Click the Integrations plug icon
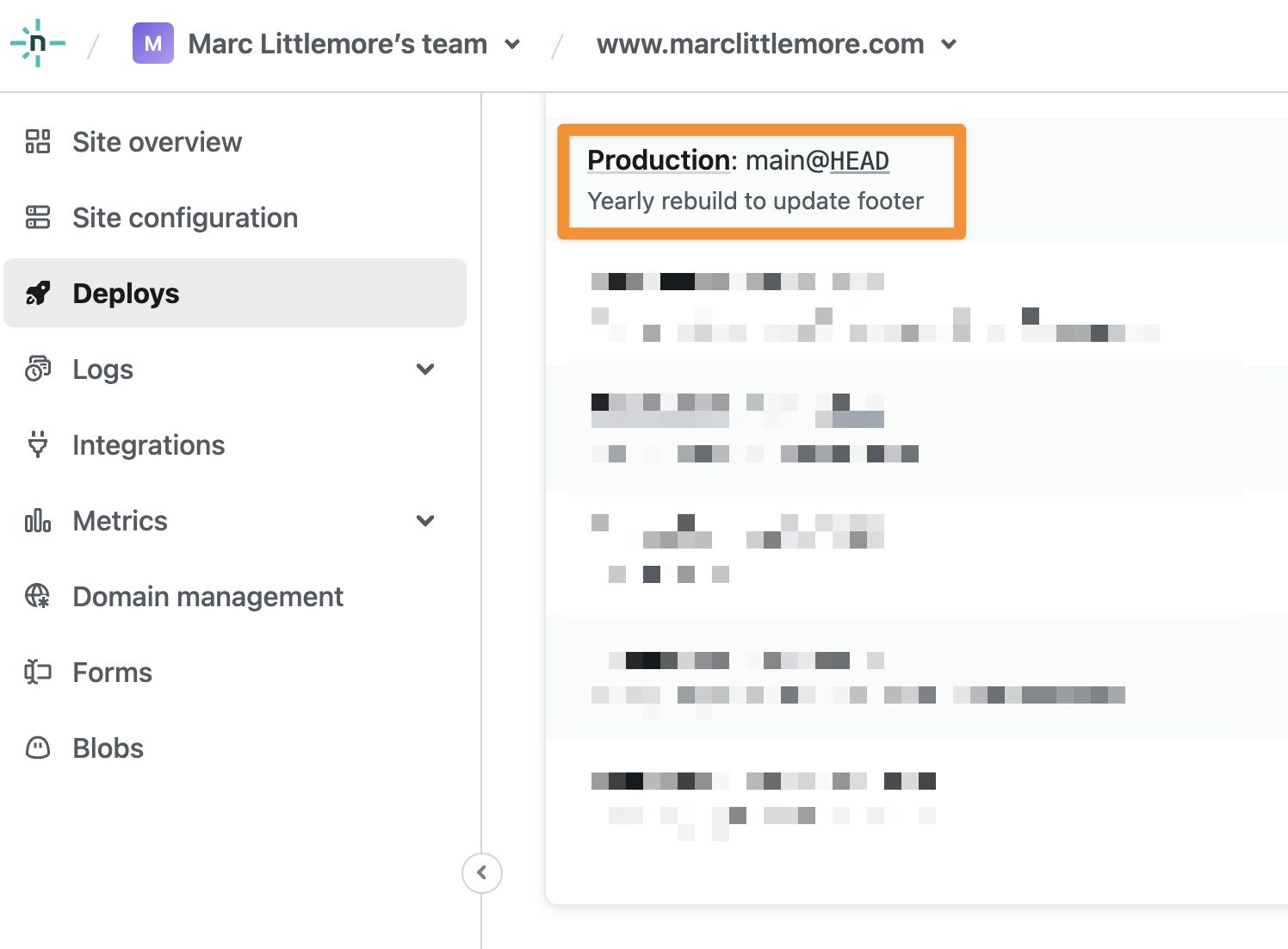1288x949 pixels. coord(38,444)
